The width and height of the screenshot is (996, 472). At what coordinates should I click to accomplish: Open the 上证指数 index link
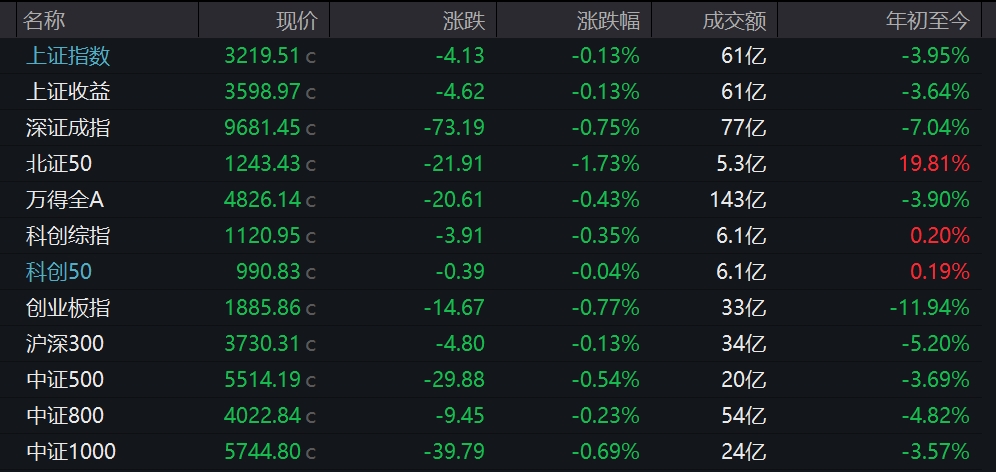(x=68, y=56)
